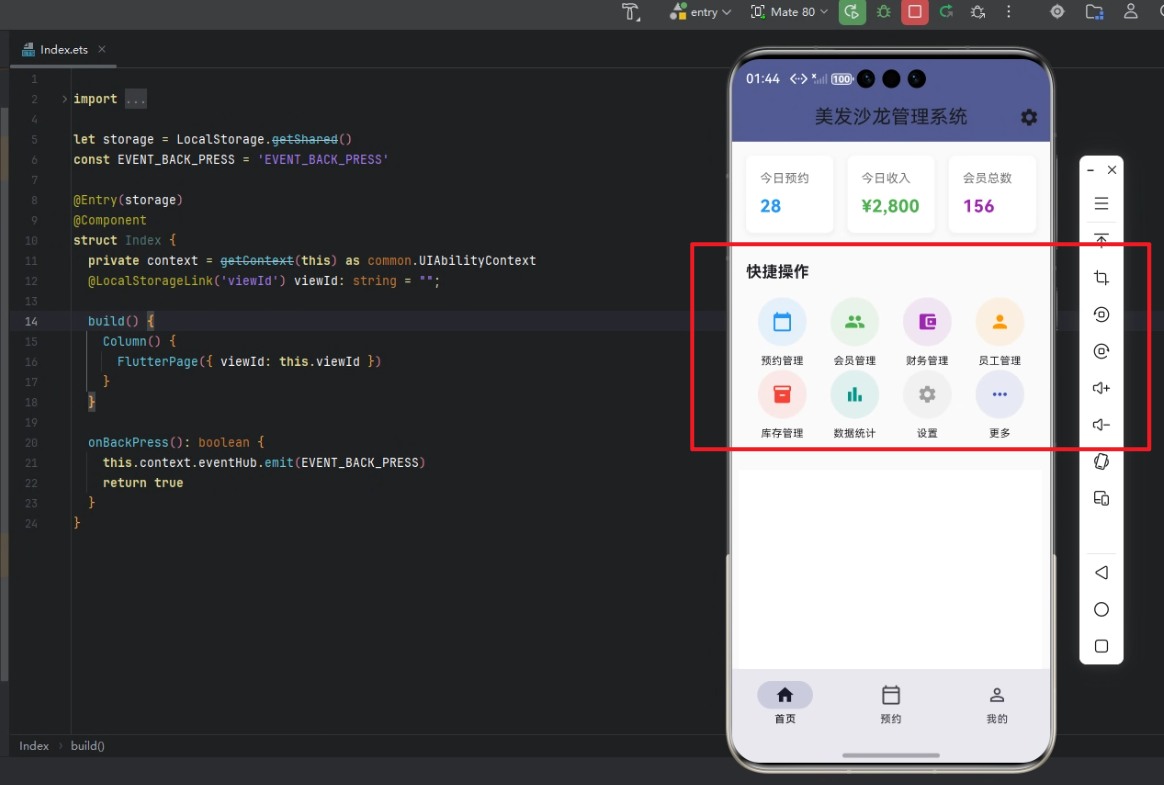Select the 首页 bottom navigation tab
Viewport: 1164px width, 785px height.
pos(785,703)
